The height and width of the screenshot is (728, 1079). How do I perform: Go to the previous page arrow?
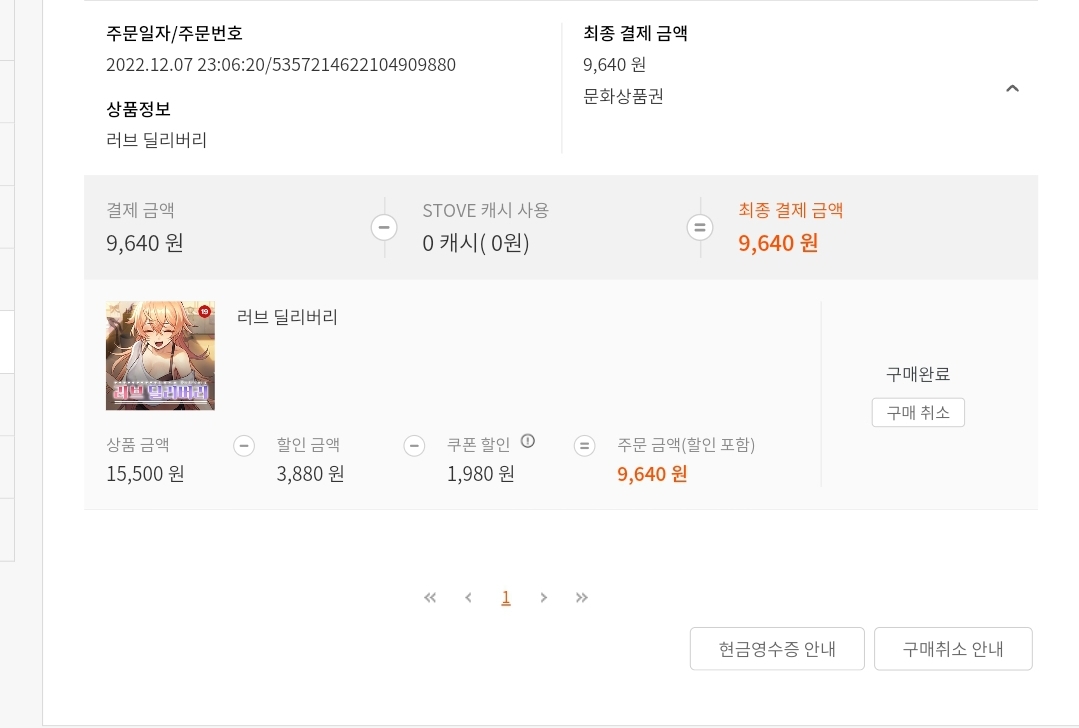tap(468, 598)
